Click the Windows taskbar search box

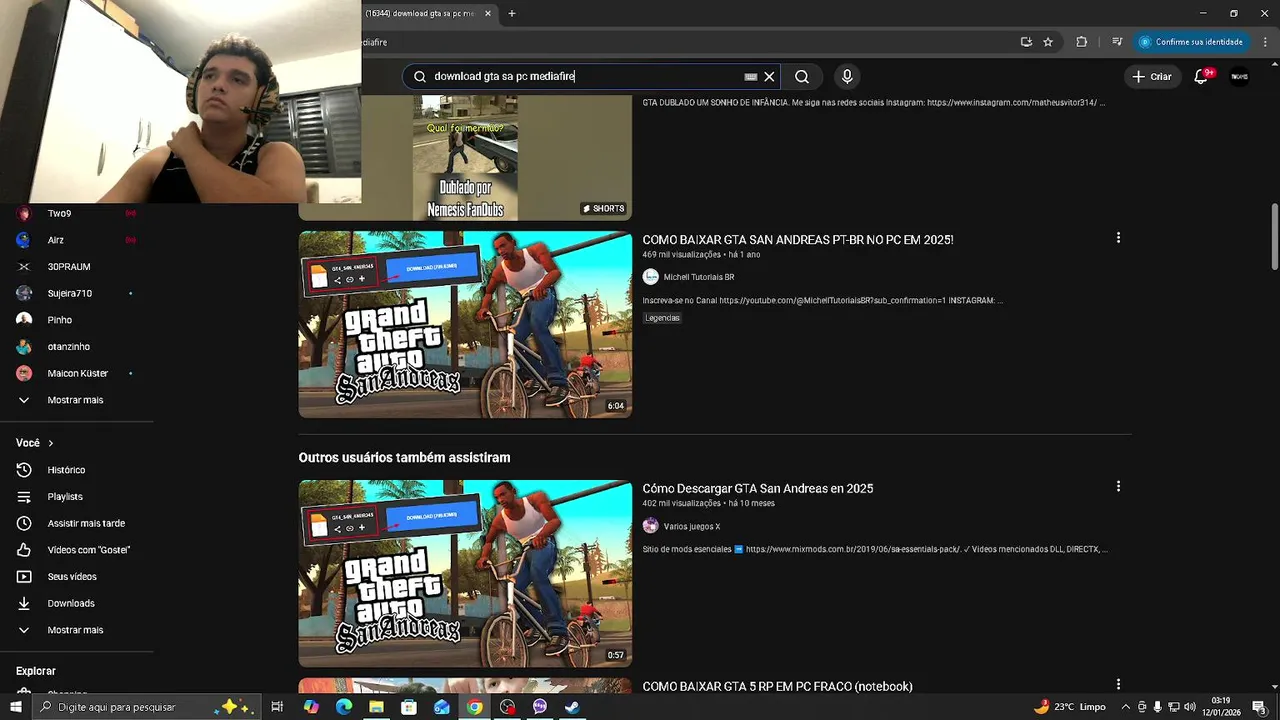145,707
